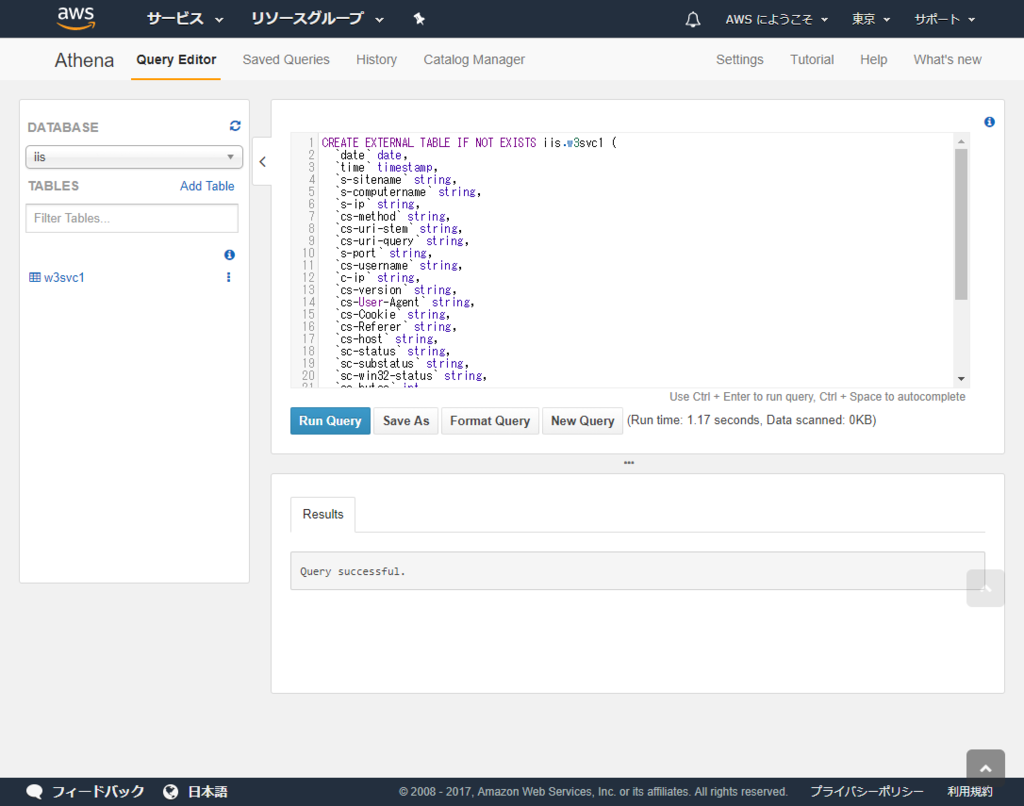Open the AWS にようこそ account dropdown
The width and height of the screenshot is (1024, 806).
click(776, 20)
